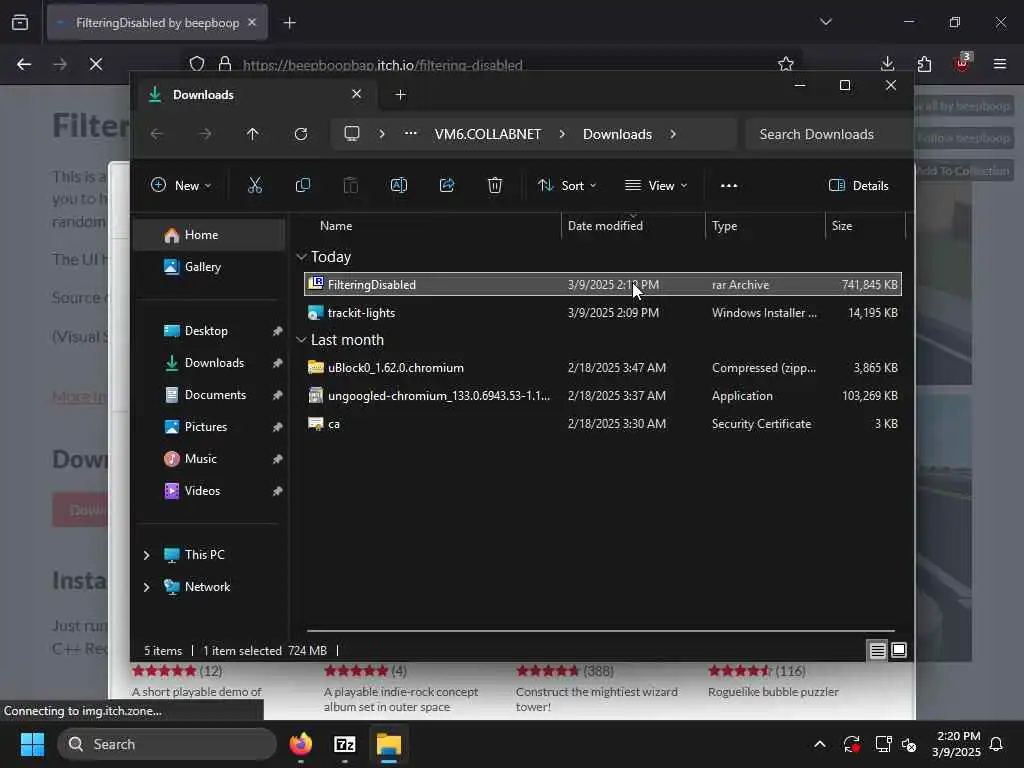Click the Delete trash icon in Explorer toolbar

pos(495,185)
